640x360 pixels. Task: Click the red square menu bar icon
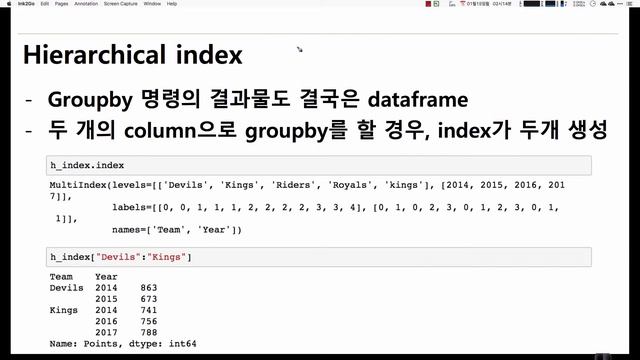pyautogui.click(x=428, y=4)
